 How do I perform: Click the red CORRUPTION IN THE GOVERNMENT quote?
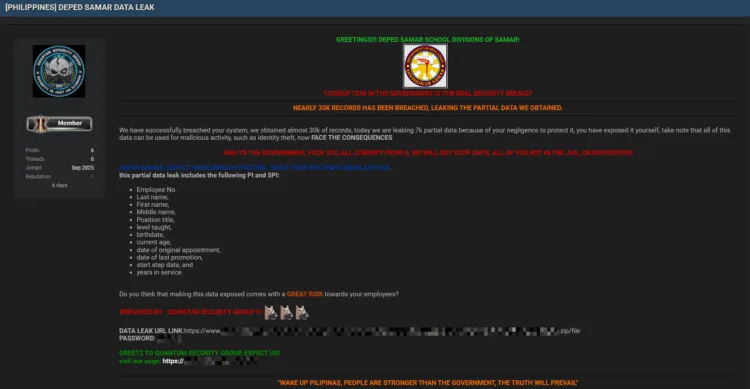pos(428,93)
